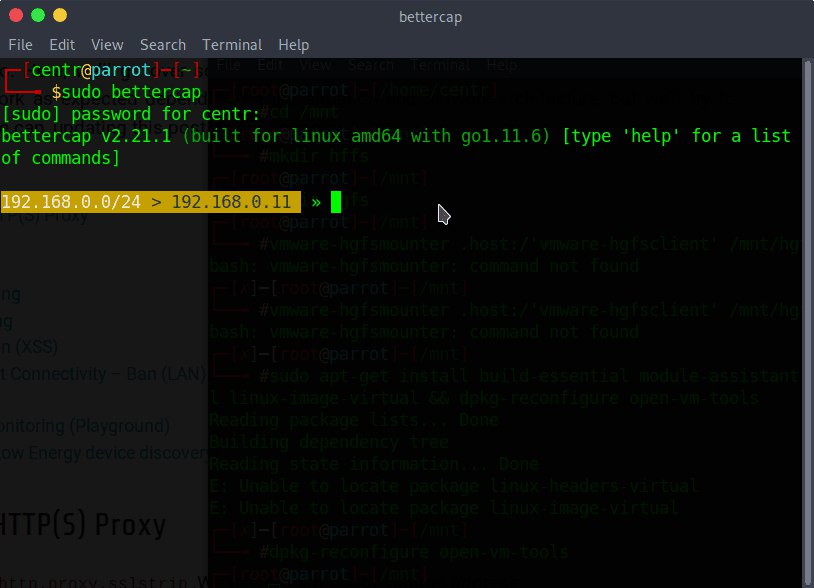Open the Help menu
The width and height of the screenshot is (814, 588).
[293, 45]
